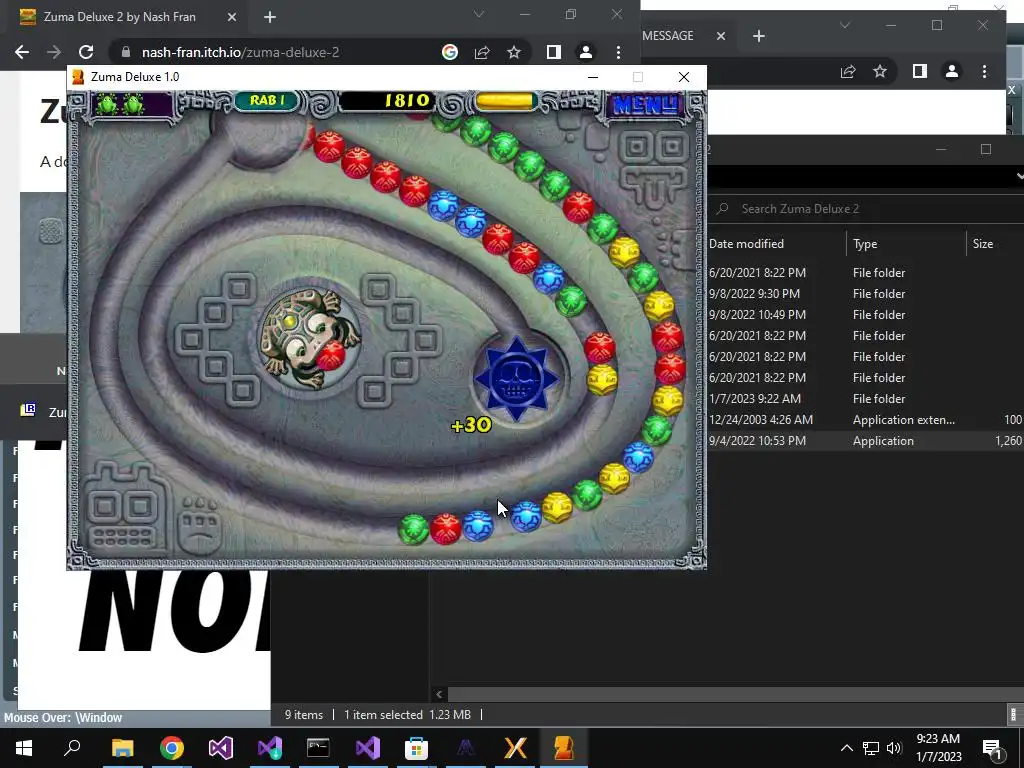Image resolution: width=1024 pixels, height=768 pixels.
Task: Open Chrome three-dot menu in front window
Action: coord(618,52)
